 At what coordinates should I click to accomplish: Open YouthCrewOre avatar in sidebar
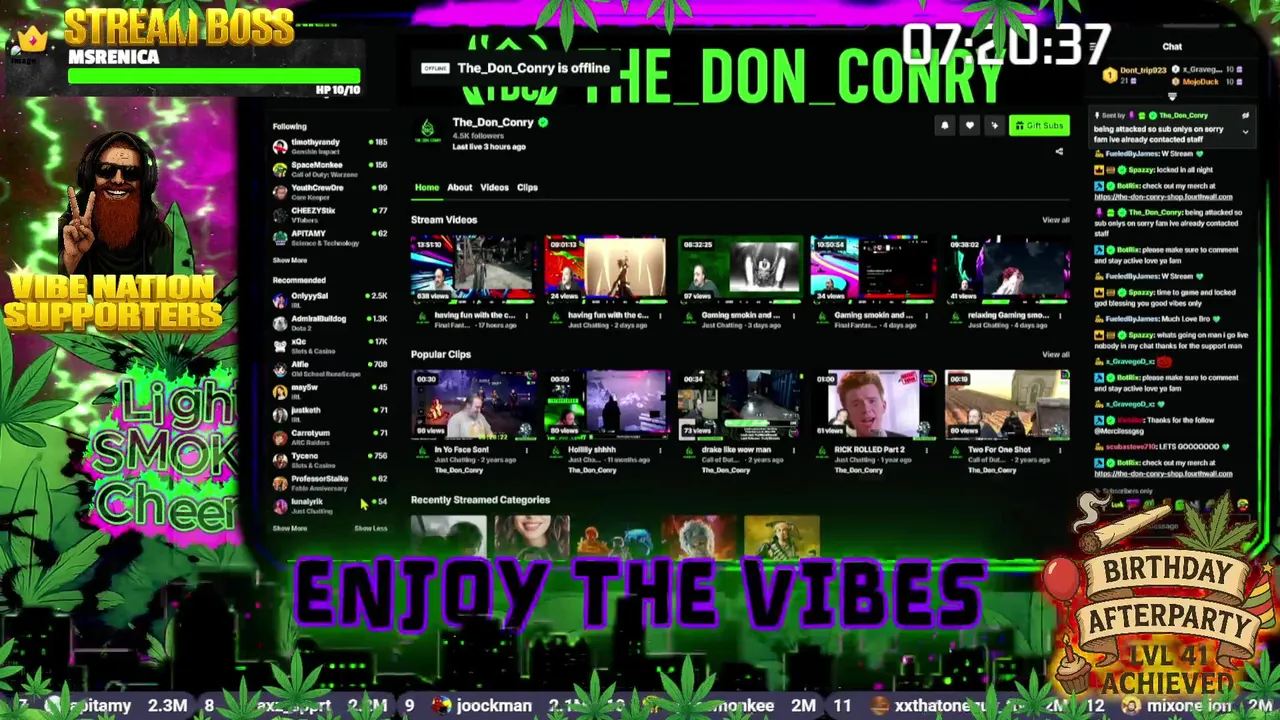point(280,192)
